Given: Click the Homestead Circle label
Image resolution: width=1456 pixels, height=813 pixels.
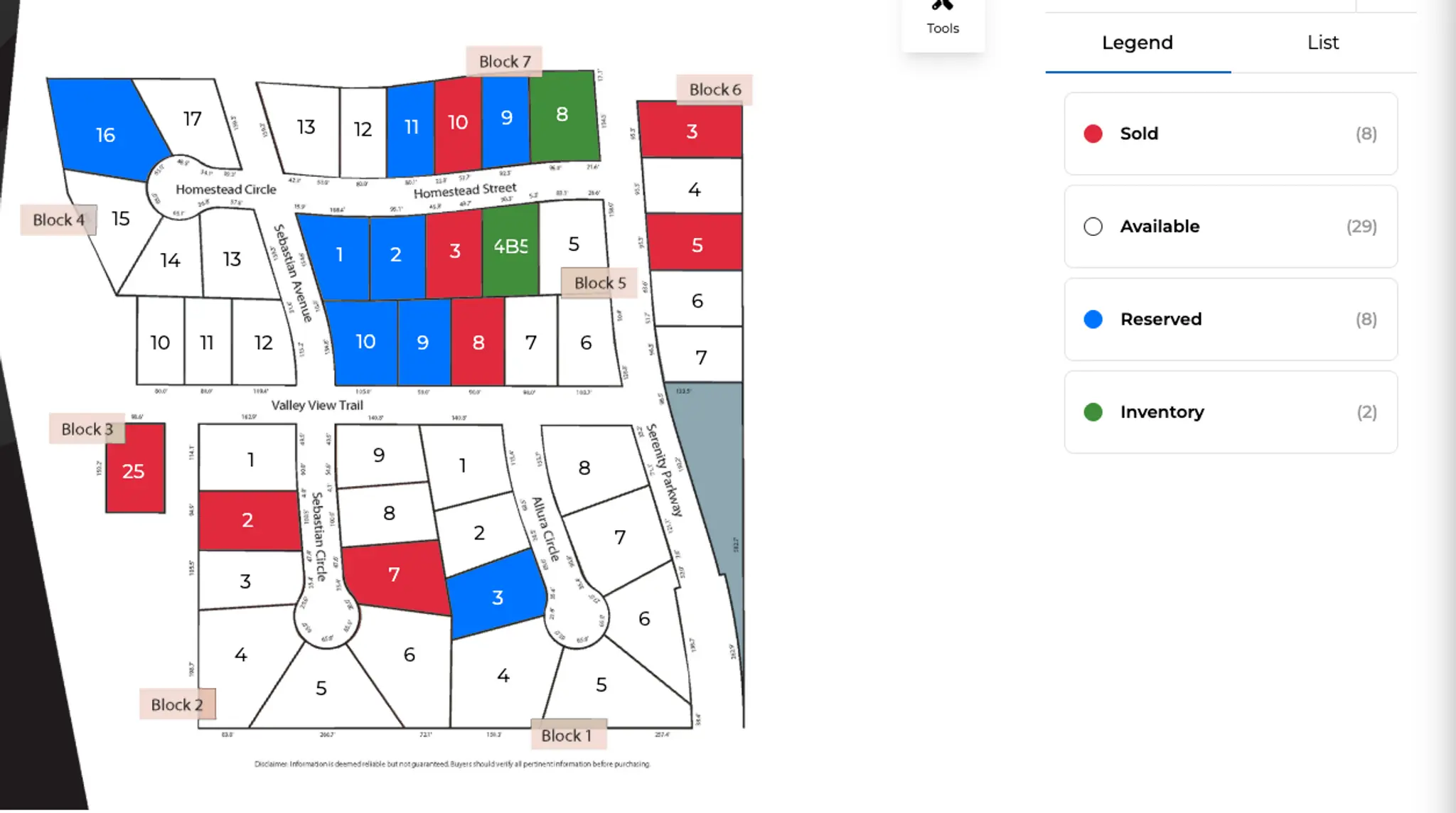Looking at the screenshot, I should click(226, 190).
